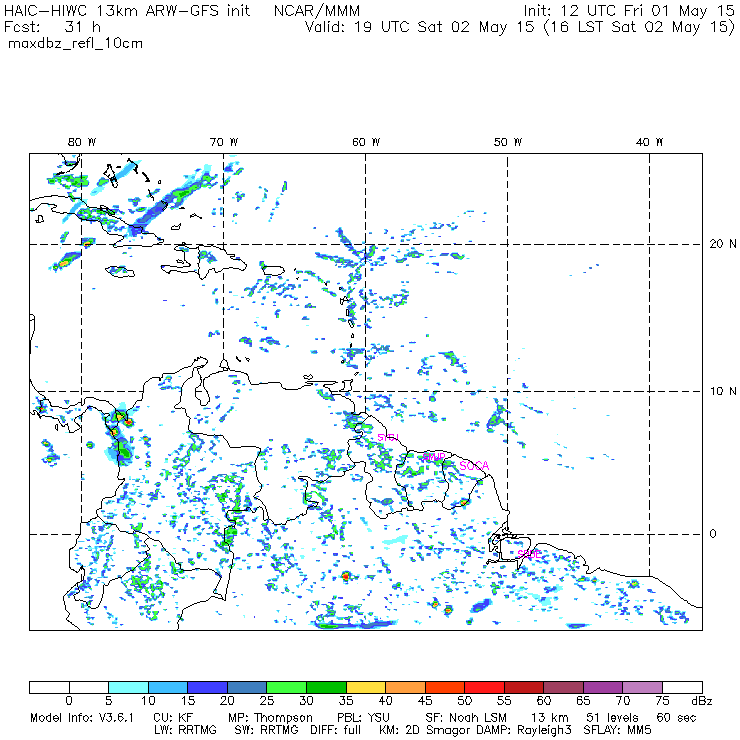Click the MP: Thompson scheme text
Screen dimensions: 740x740
270,719
